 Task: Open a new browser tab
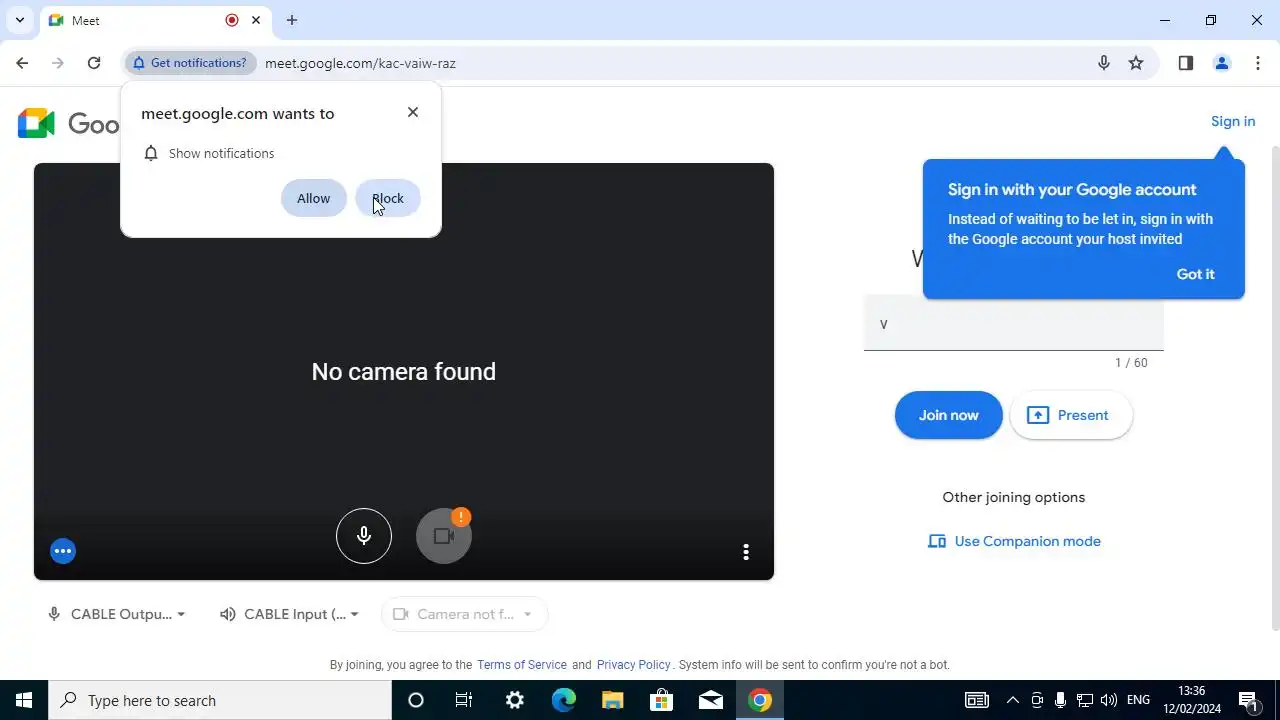(292, 20)
